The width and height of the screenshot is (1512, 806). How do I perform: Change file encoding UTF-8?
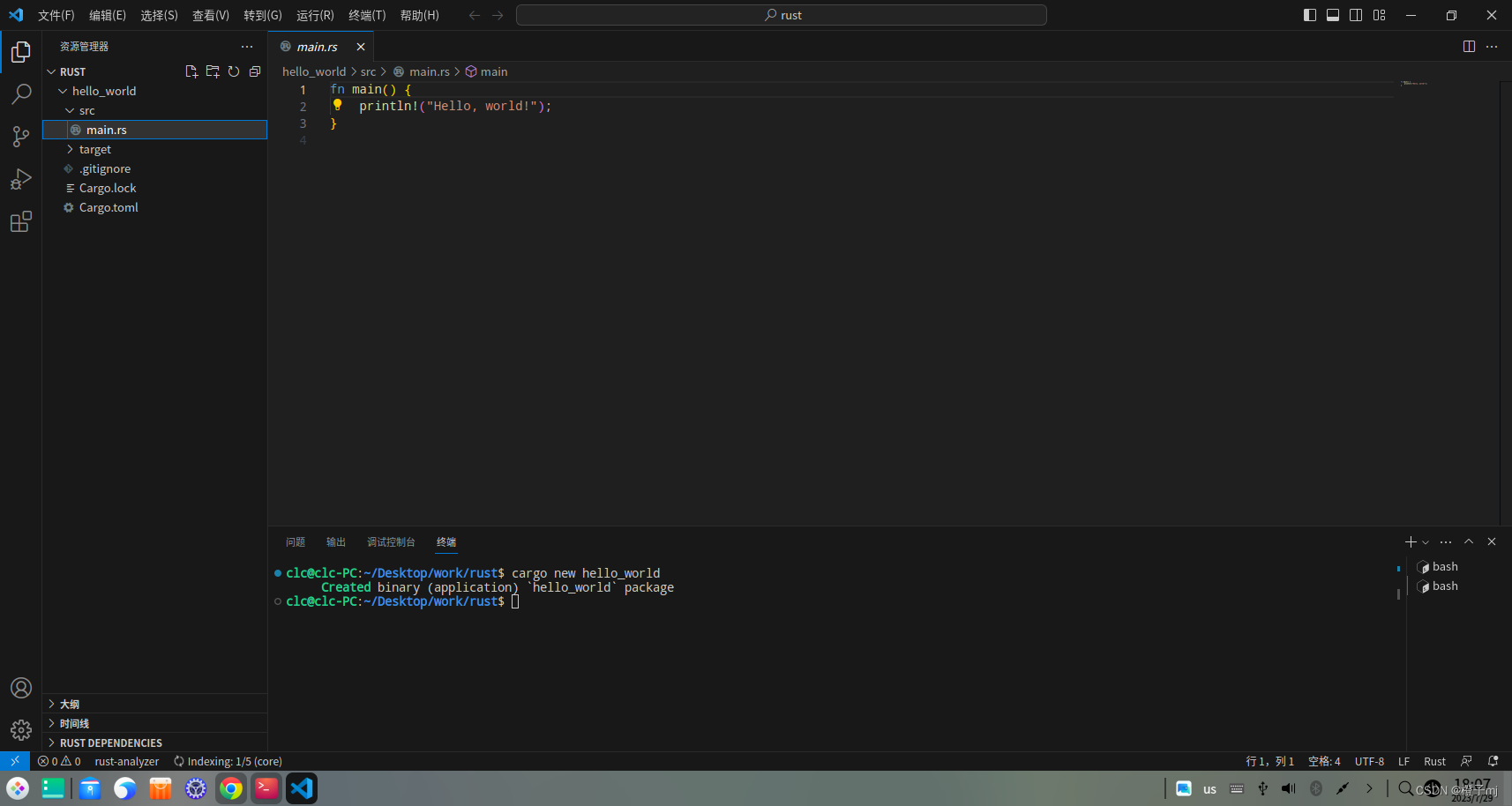pyautogui.click(x=1369, y=761)
